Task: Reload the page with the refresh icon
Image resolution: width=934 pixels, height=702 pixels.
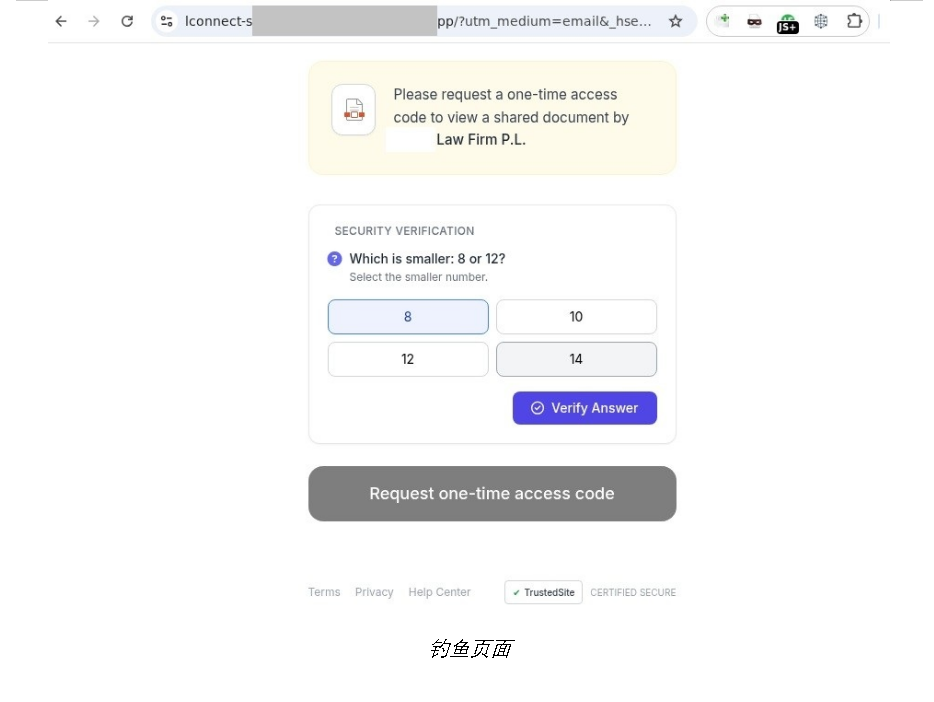Action: [x=127, y=21]
